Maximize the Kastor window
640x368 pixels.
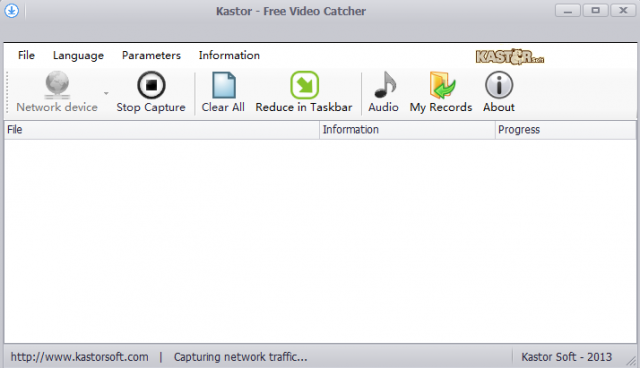click(596, 11)
